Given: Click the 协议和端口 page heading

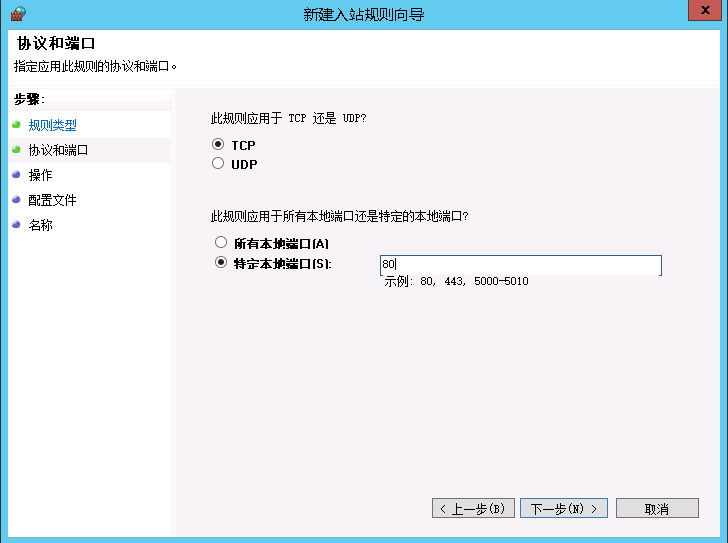Looking at the screenshot, I should tap(56, 43).
